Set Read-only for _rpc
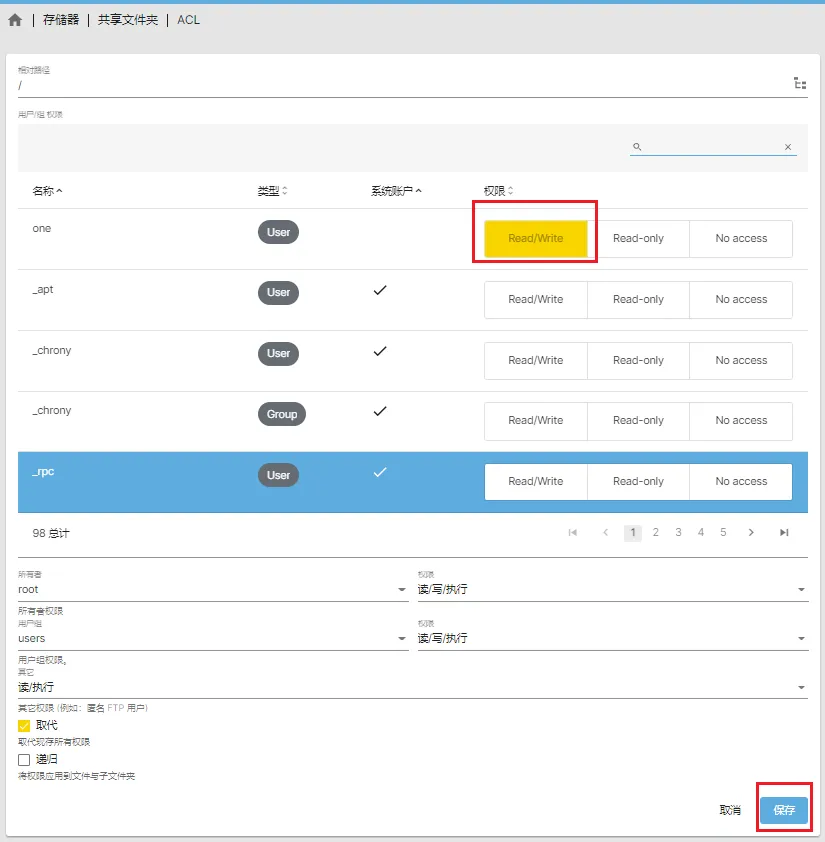This screenshot has height=842, width=825. [638, 482]
